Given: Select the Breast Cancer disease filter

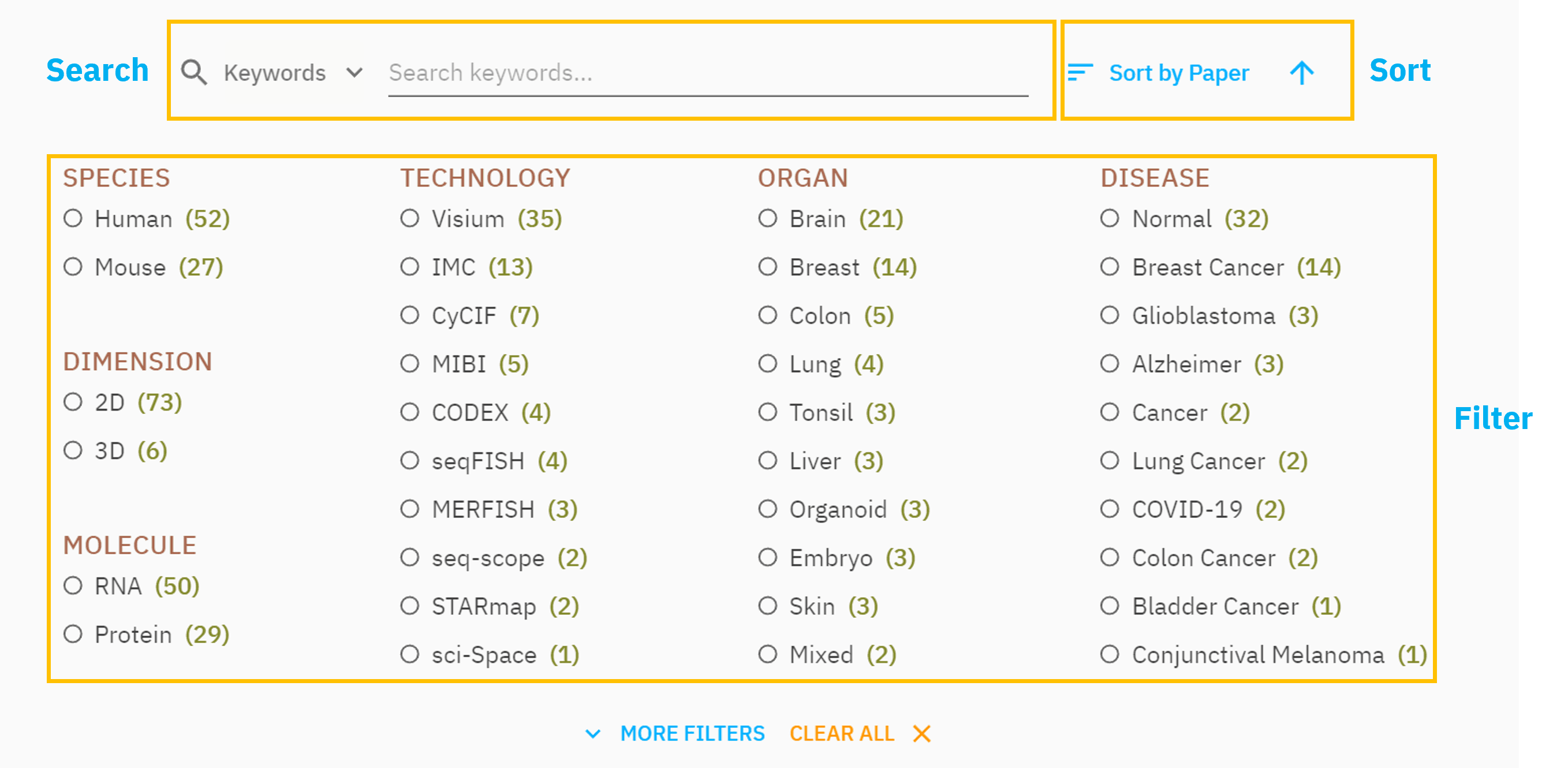Looking at the screenshot, I should (1110, 267).
